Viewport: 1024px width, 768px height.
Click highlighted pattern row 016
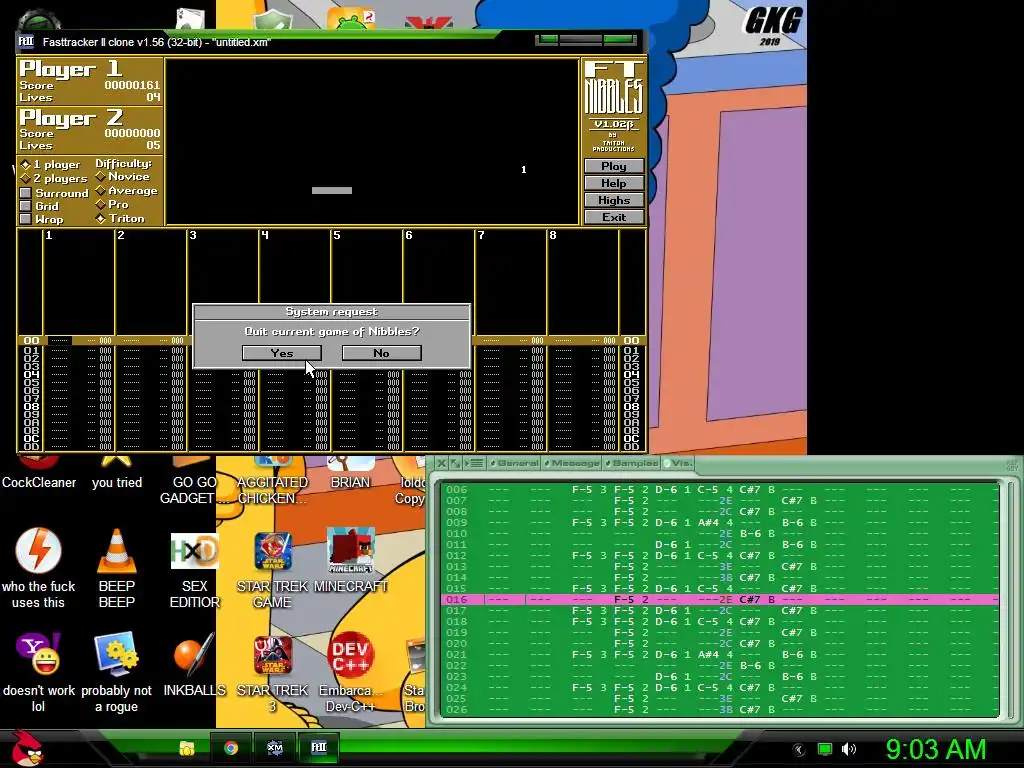[x=720, y=600]
